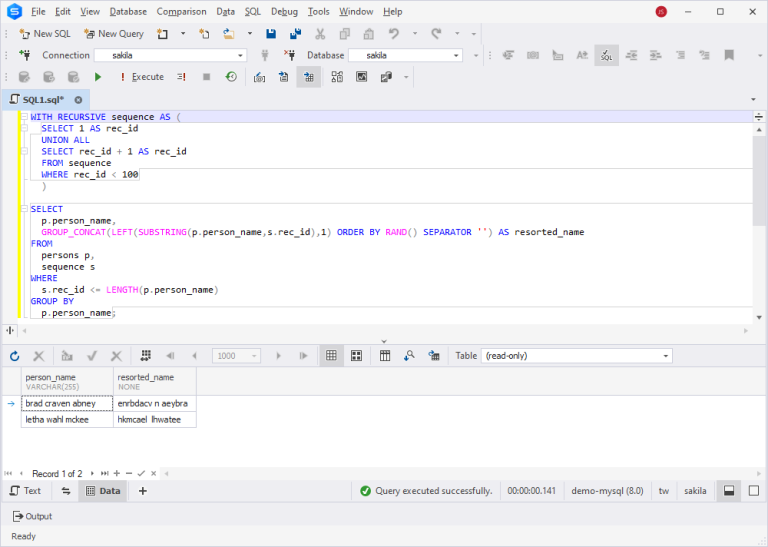Select the letha wahl mckee cell
The height and width of the screenshot is (547, 768).
67,420
